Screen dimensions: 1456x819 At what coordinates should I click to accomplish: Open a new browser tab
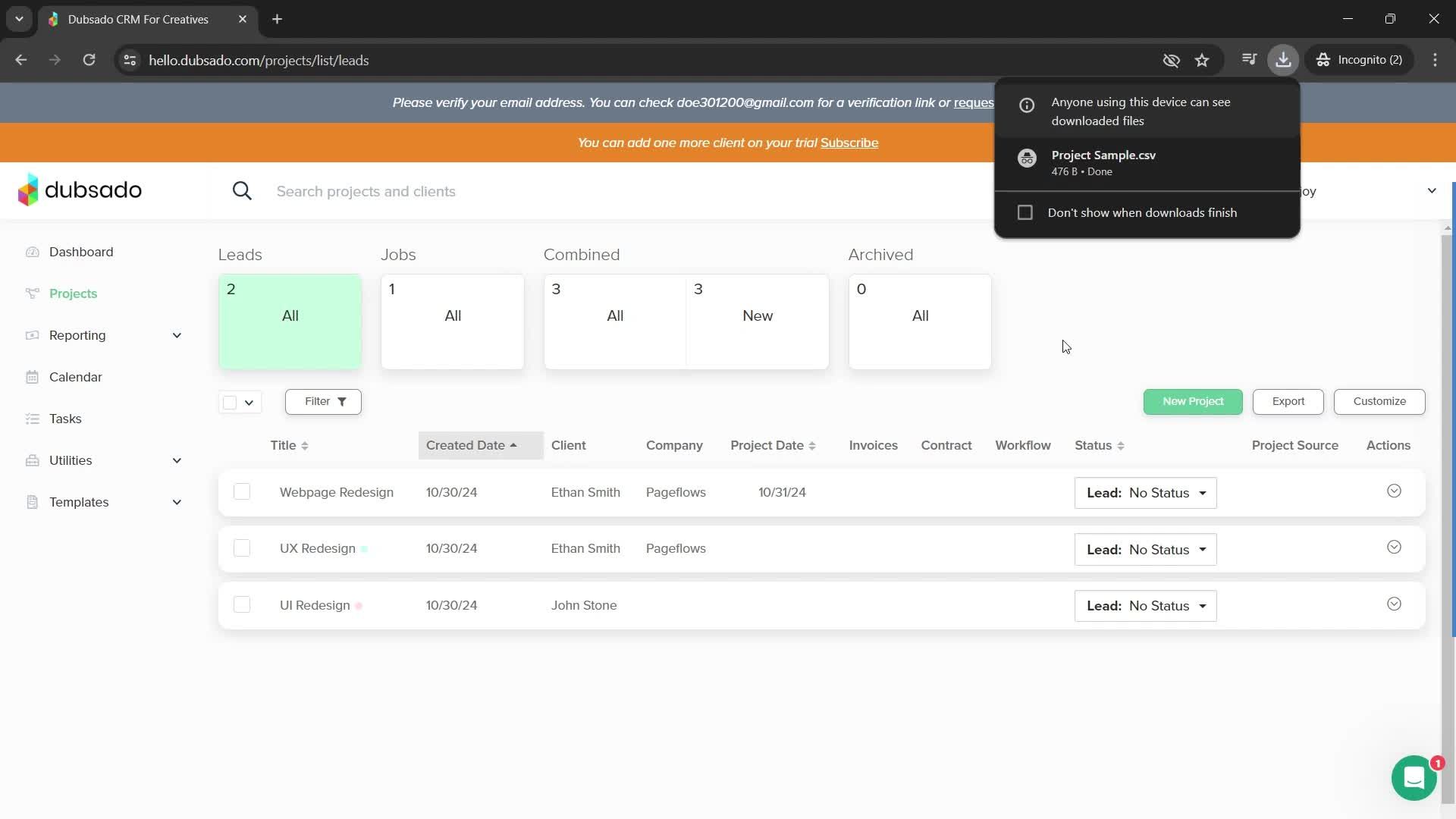point(277,19)
